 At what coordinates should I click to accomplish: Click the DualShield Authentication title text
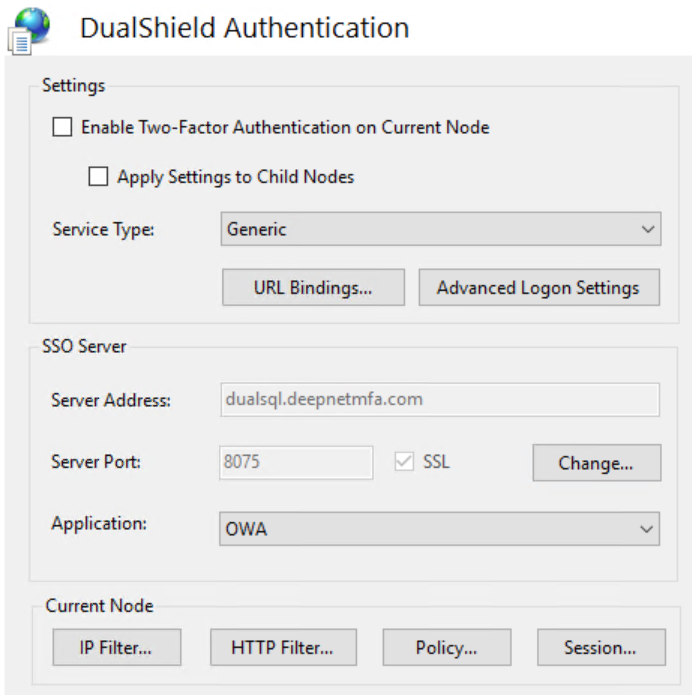(244, 28)
